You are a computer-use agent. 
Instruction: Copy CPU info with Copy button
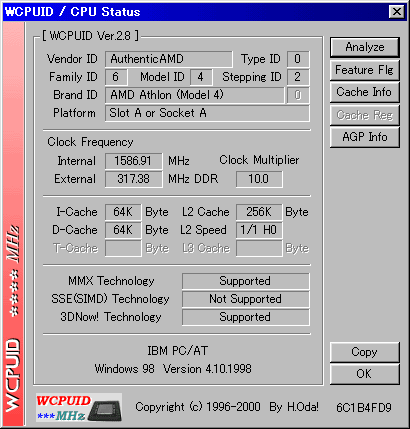click(x=365, y=352)
